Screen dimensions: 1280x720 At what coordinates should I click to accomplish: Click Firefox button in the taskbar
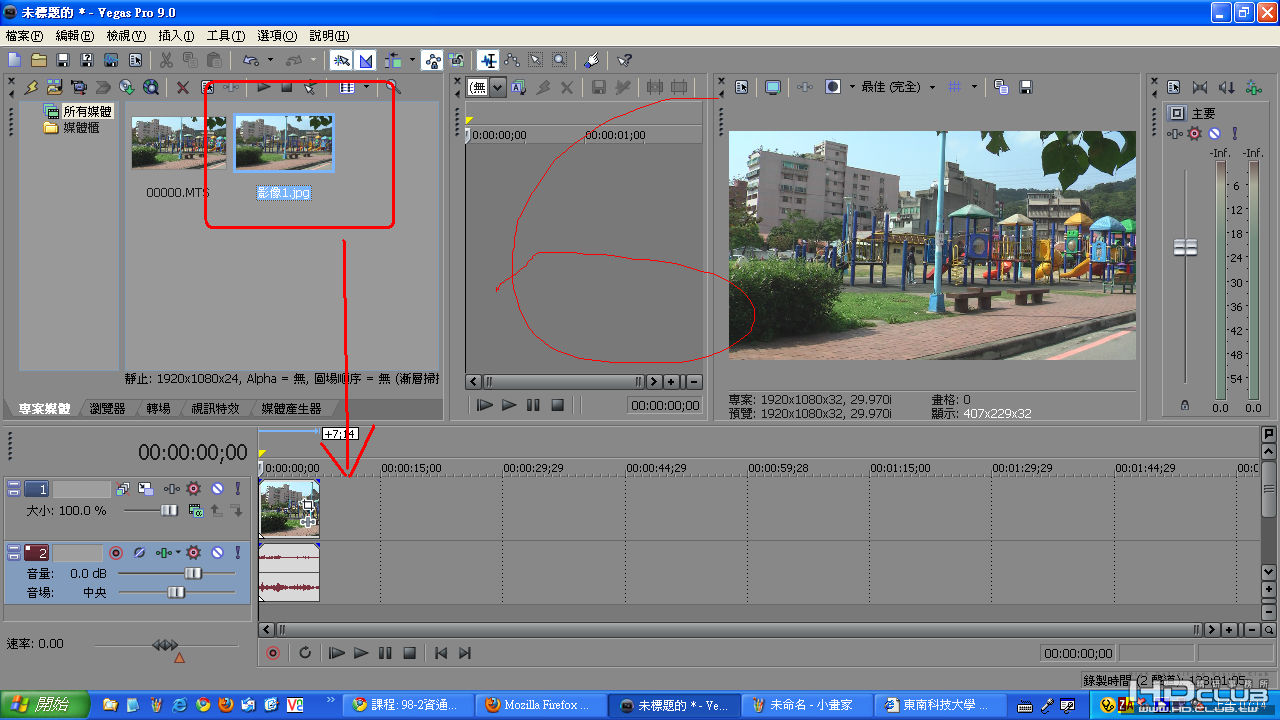point(540,705)
